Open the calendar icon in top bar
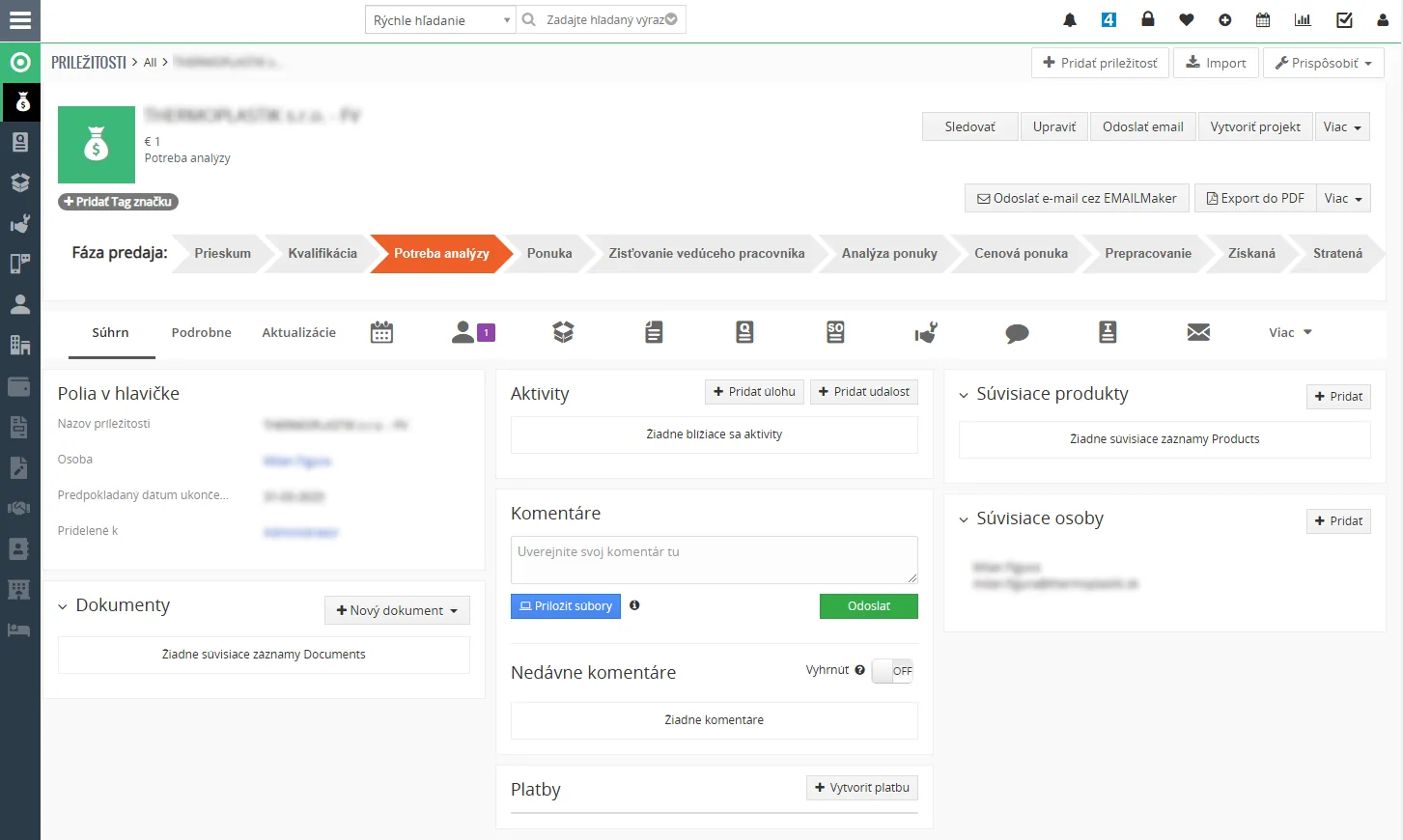The image size is (1403, 840). tap(1263, 20)
